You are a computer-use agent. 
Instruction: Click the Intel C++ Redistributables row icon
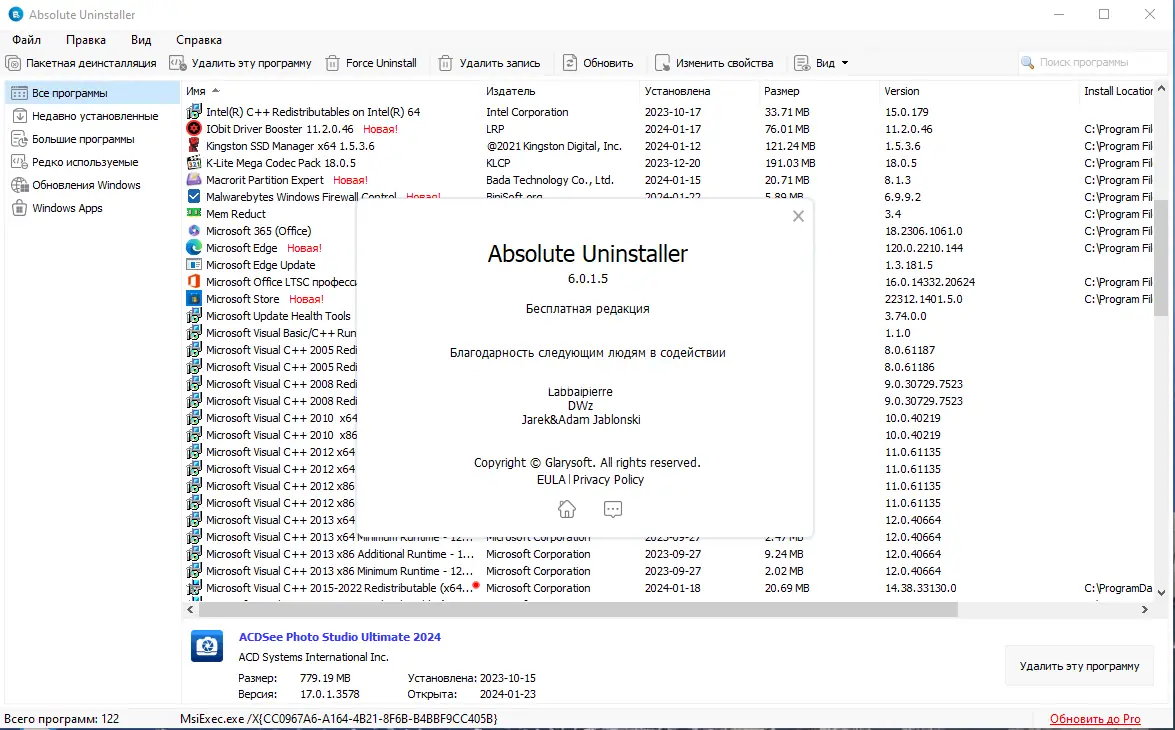[194, 112]
